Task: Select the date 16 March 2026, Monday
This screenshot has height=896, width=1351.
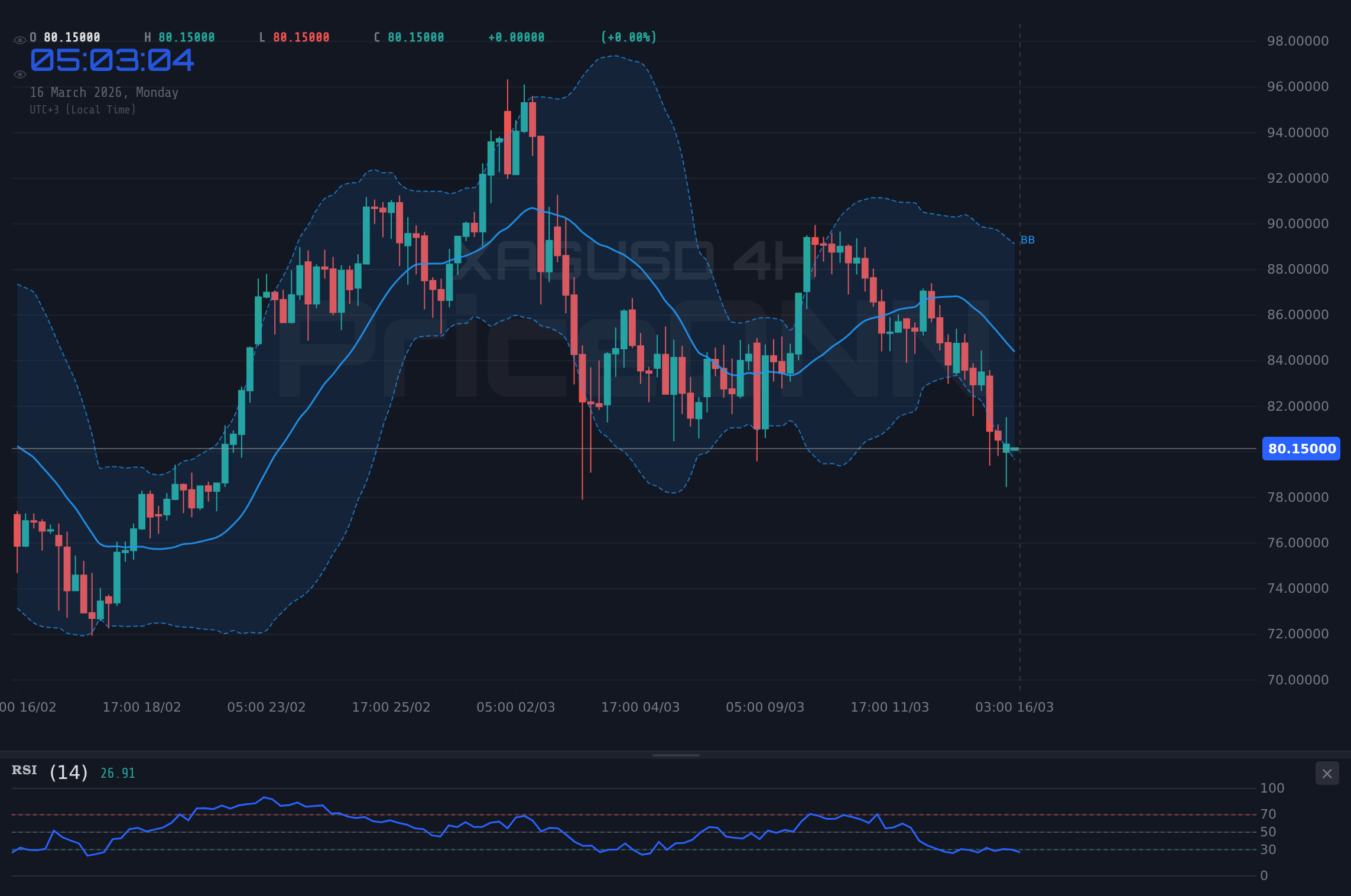Action: coord(105,92)
